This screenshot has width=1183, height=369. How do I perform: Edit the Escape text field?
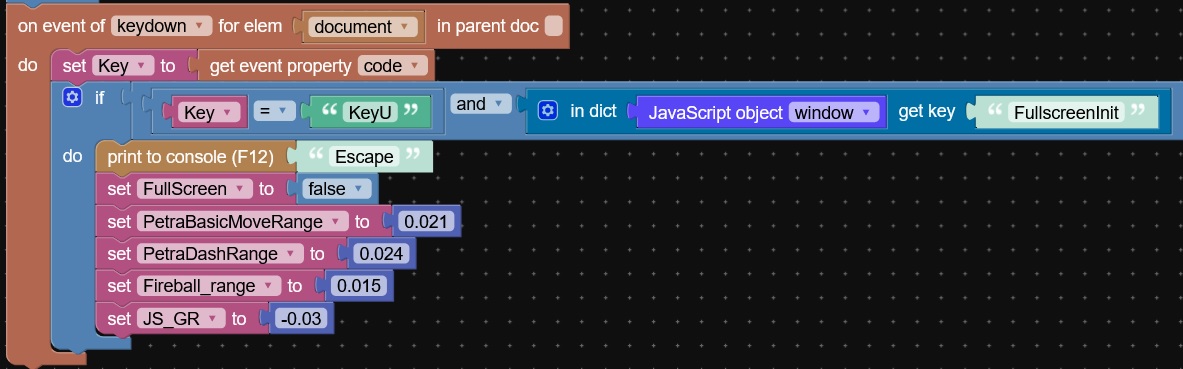(365, 156)
